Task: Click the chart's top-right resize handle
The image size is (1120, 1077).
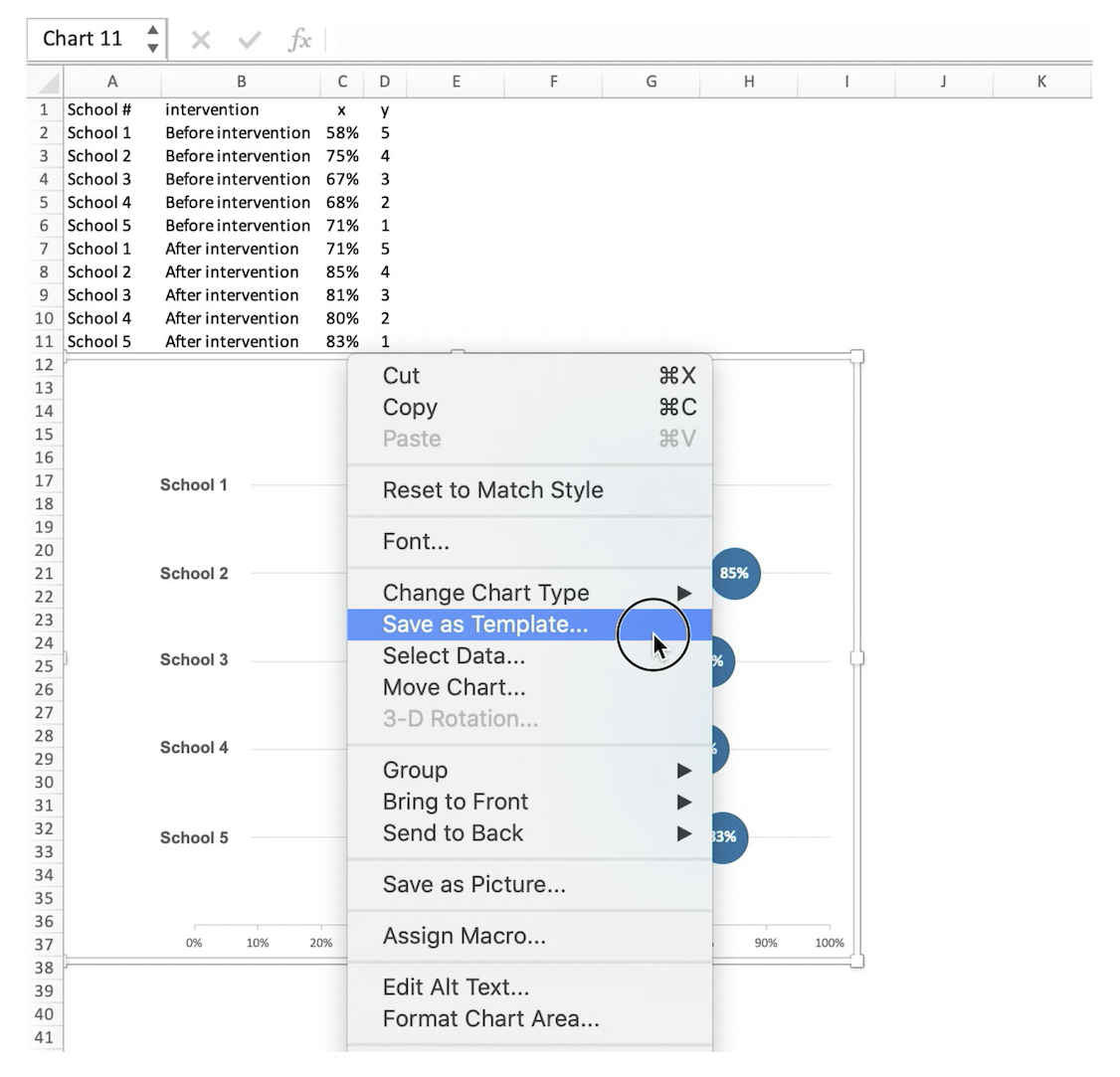Action: click(856, 356)
